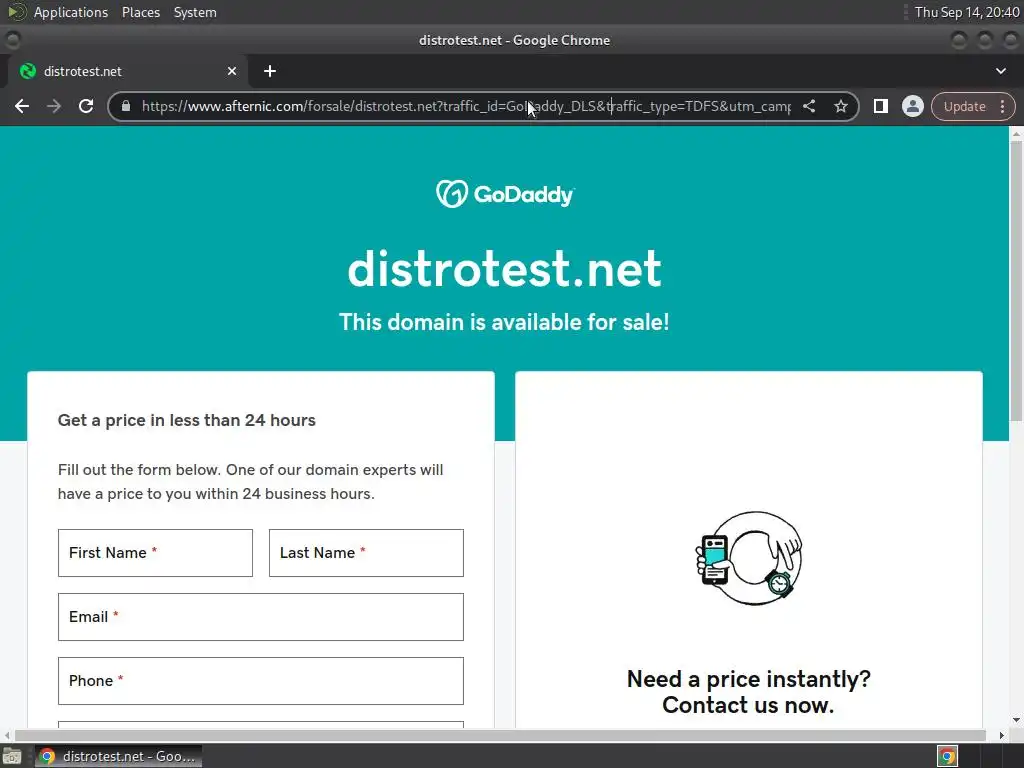Viewport: 1024px width, 768px height.
Task: Click the Update Chrome button
Action: click(964, 106)
